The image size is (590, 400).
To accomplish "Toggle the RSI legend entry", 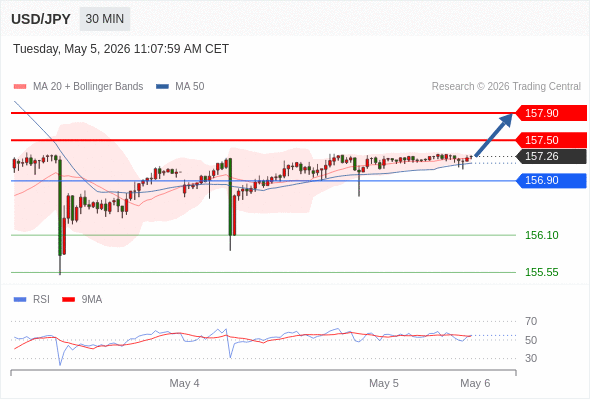I will pos(32,300).
